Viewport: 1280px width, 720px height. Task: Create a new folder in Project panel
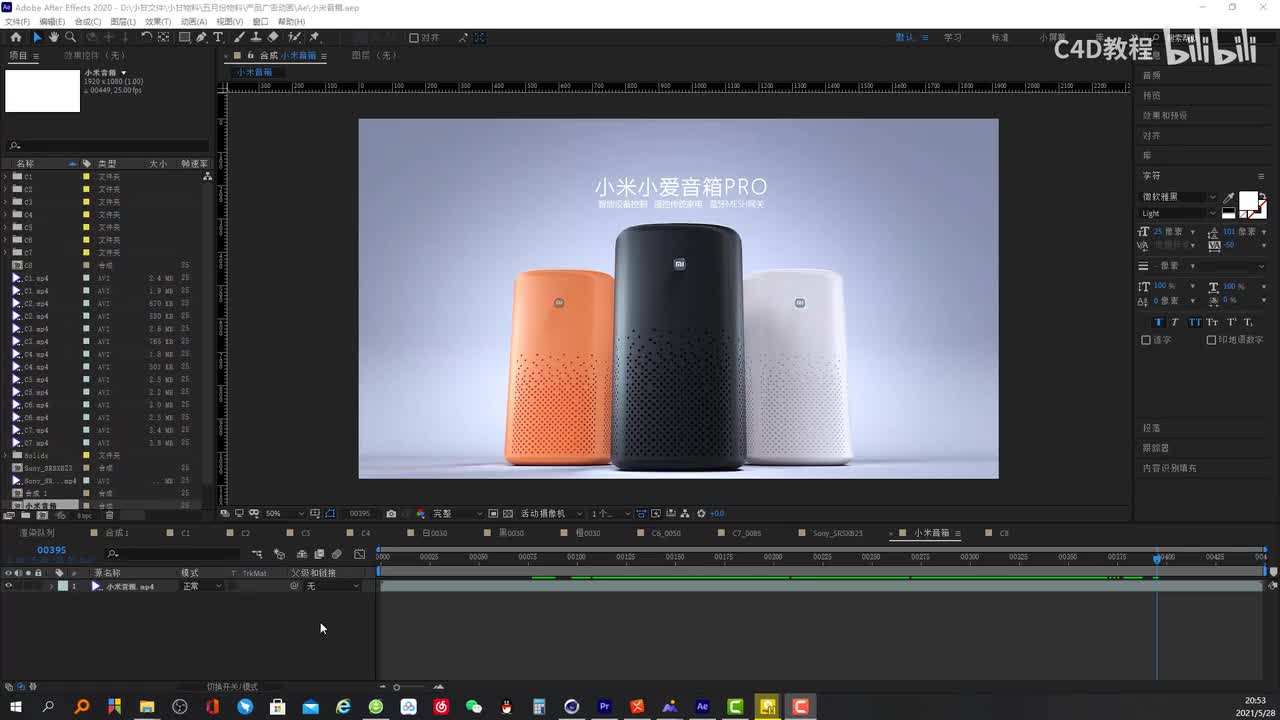coord(26,515)
